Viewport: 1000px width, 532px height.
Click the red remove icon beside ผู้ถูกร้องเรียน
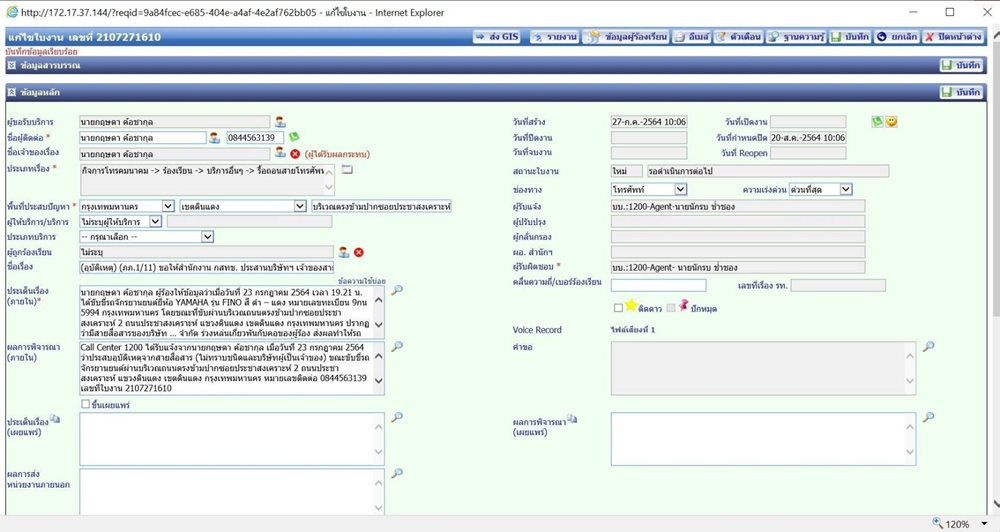(359, 253)
